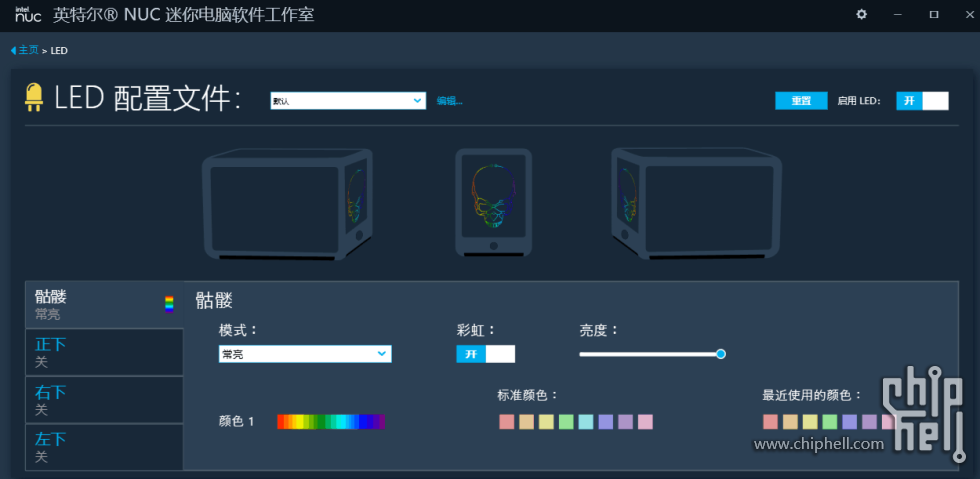The width and height of the screenshot is (980, 479).
Task: Pick the yellow recently used color
Action: (810, 421)
